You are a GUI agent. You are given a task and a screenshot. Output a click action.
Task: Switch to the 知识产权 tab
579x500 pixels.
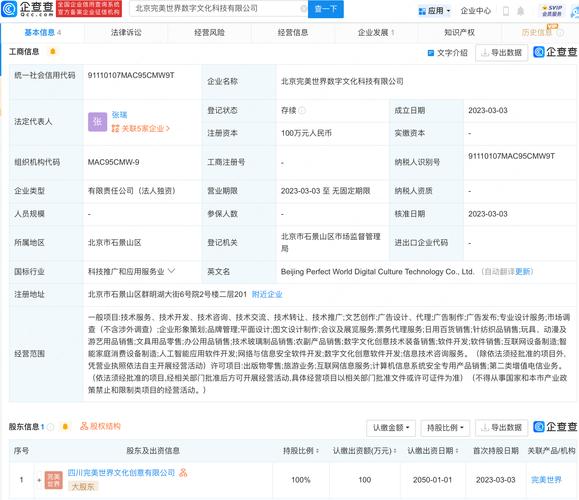point(459,32)
